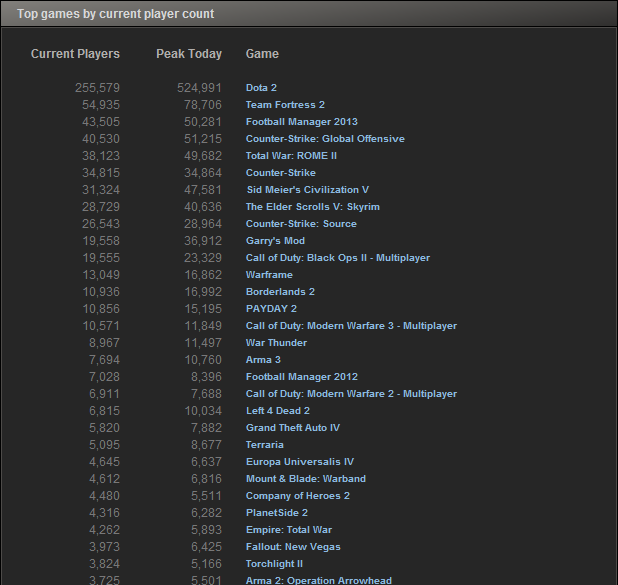Click the Game column header
The height and width of the screenshot is (585, 618).
tap(262, 54)
